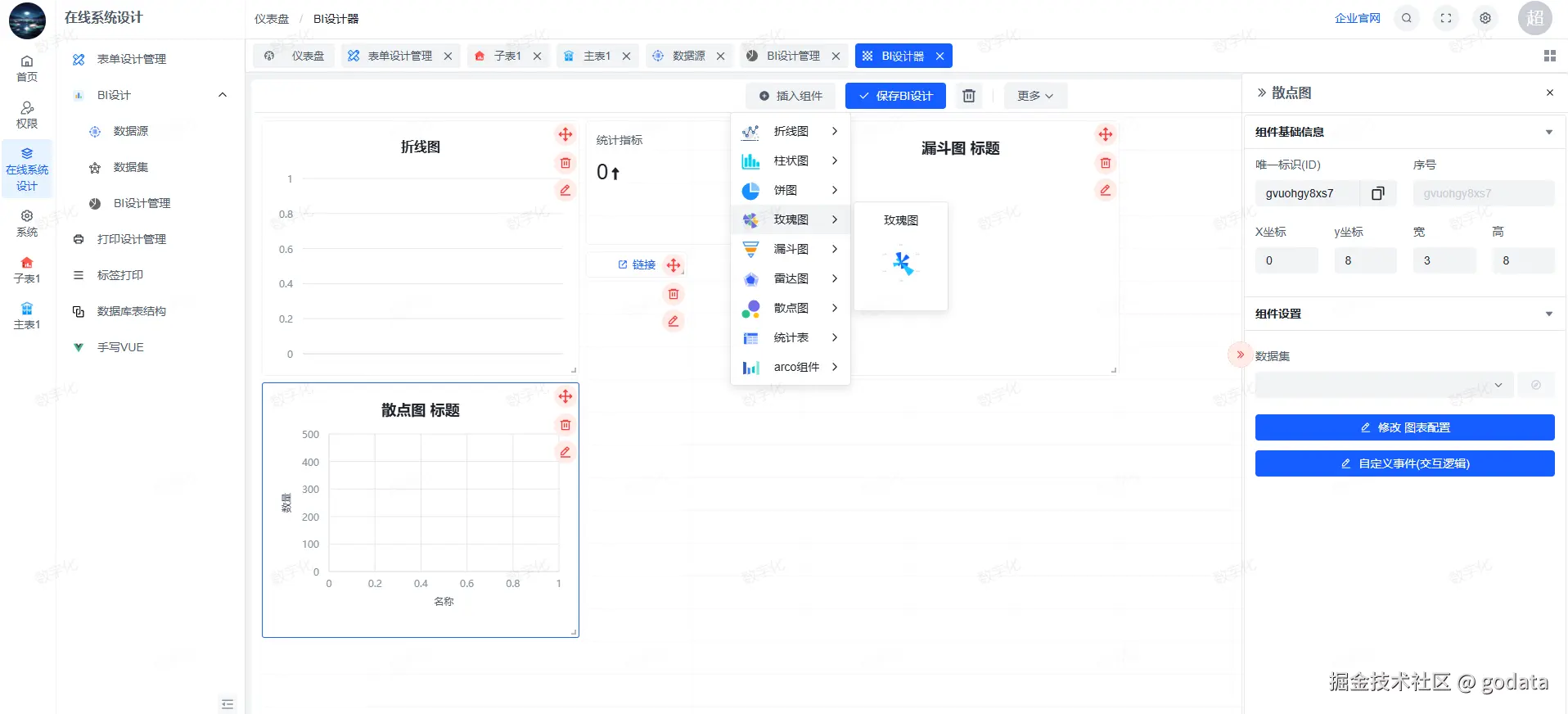The height and width of the screenshot is (714, 1568).
Task: Collapse 组件设置 section
Action: [x=1548, y=314]
